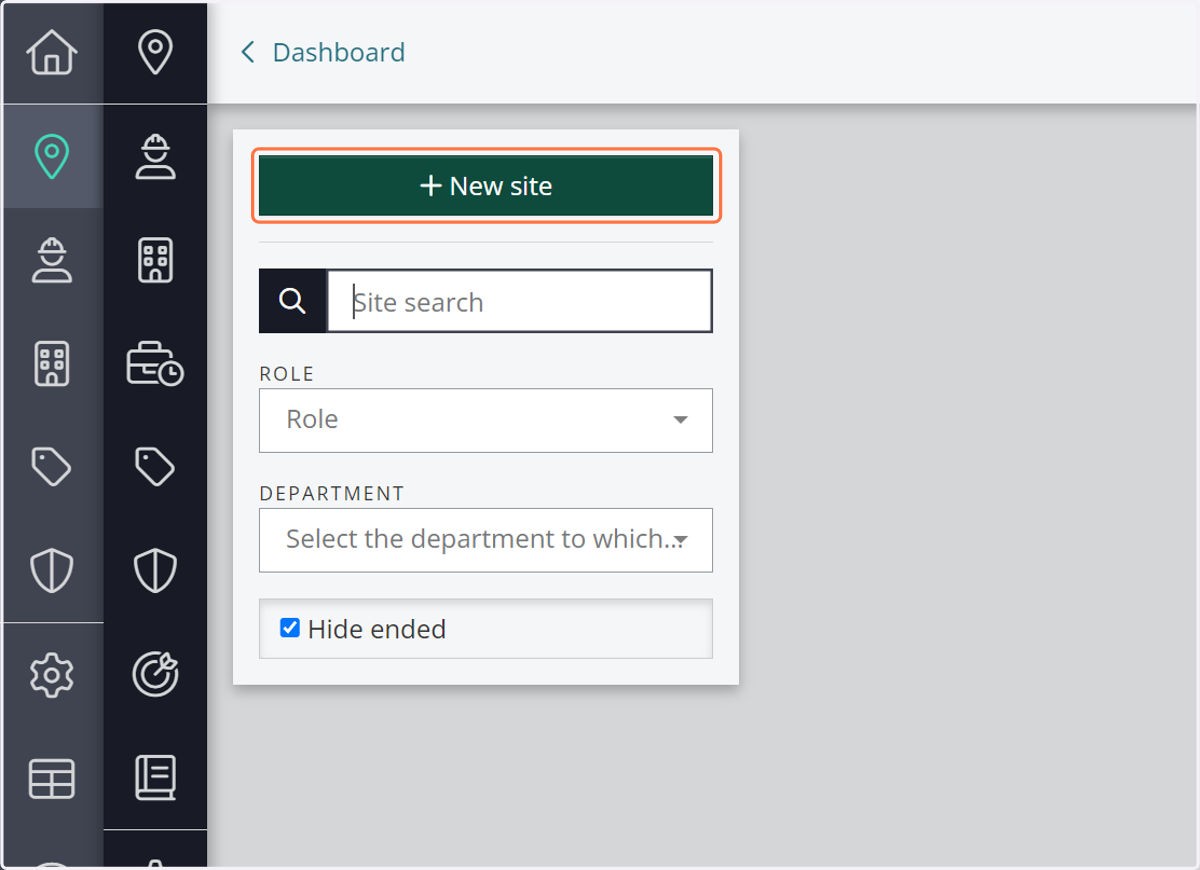Open the briefcase with clock icon
This screenshot has width=1200, height=870.
pos(155,364)
